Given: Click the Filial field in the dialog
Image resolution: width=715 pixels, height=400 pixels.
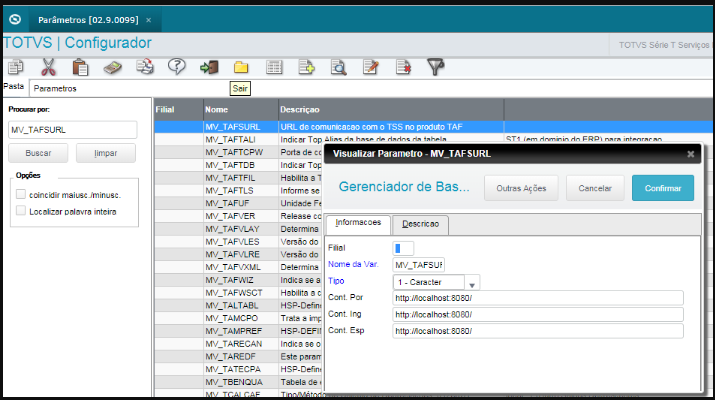Looking at the screenshot, I should point(403,249).
